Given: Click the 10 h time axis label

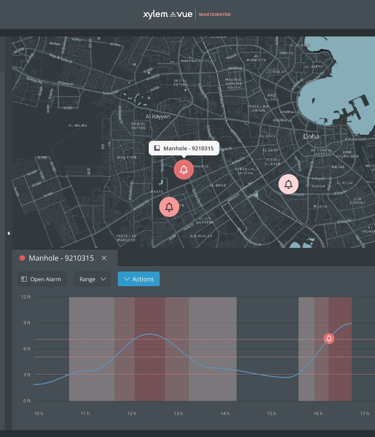Looking at the screenshot, I should coord(39,413).
